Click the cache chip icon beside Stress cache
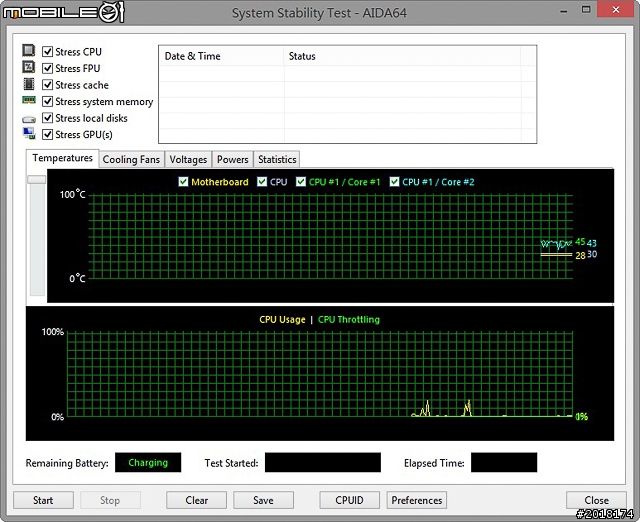This screenshot has width=640, height=522. (x=29, y=84)
